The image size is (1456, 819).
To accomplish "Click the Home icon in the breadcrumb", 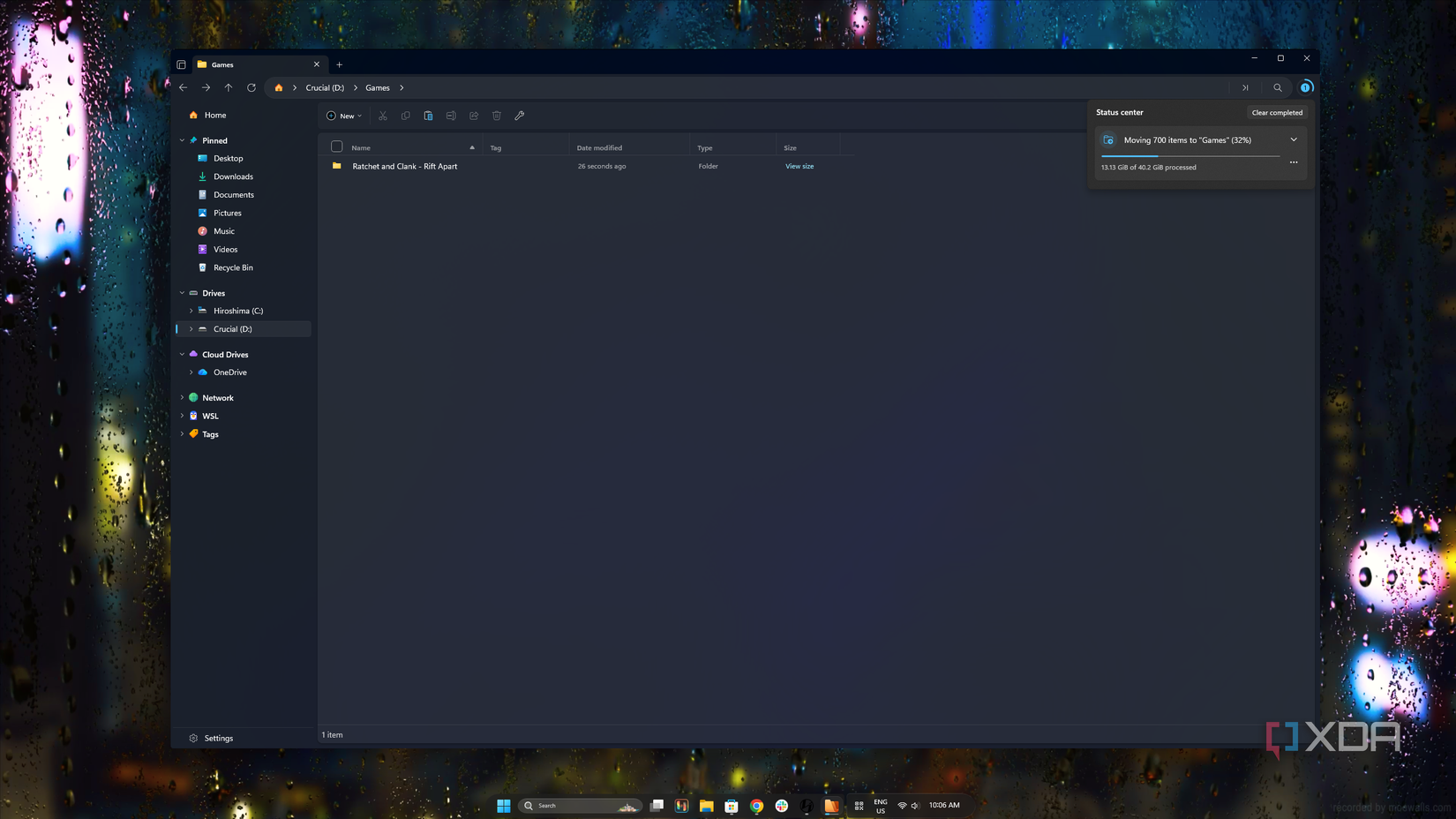I will point(279,87).
